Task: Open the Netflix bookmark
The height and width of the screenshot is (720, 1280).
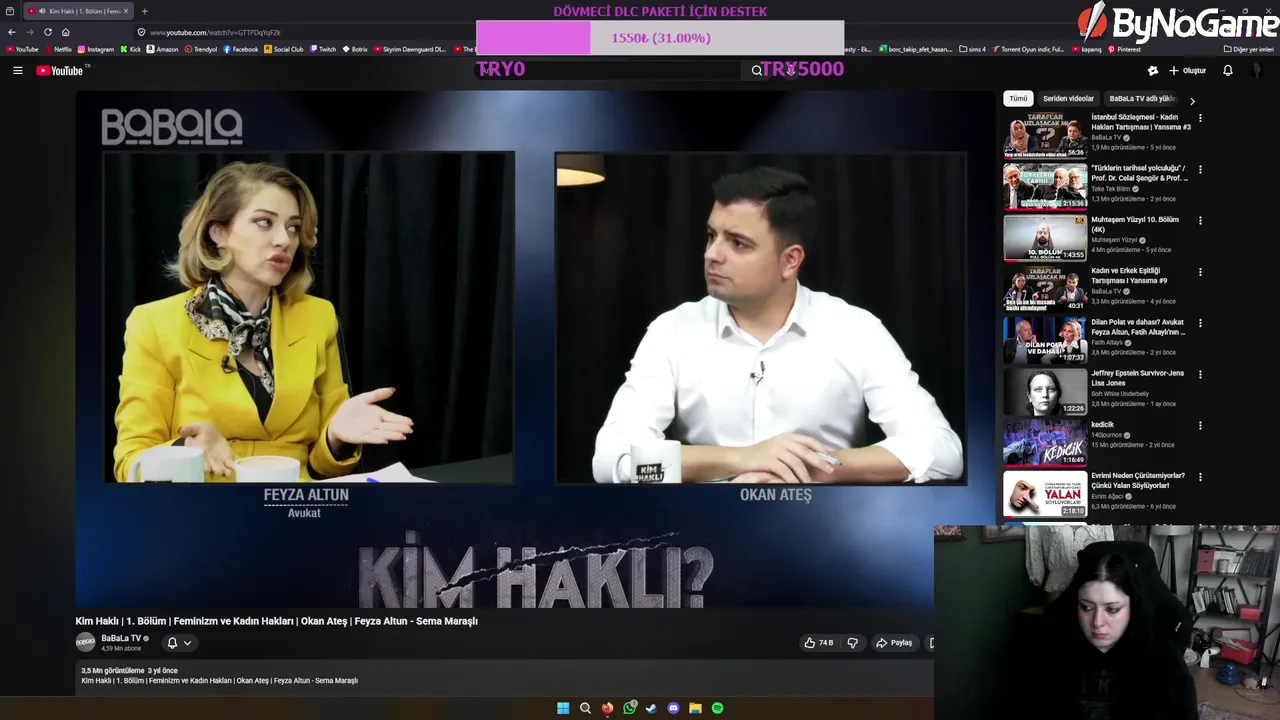Action: [x=58, y=49]
